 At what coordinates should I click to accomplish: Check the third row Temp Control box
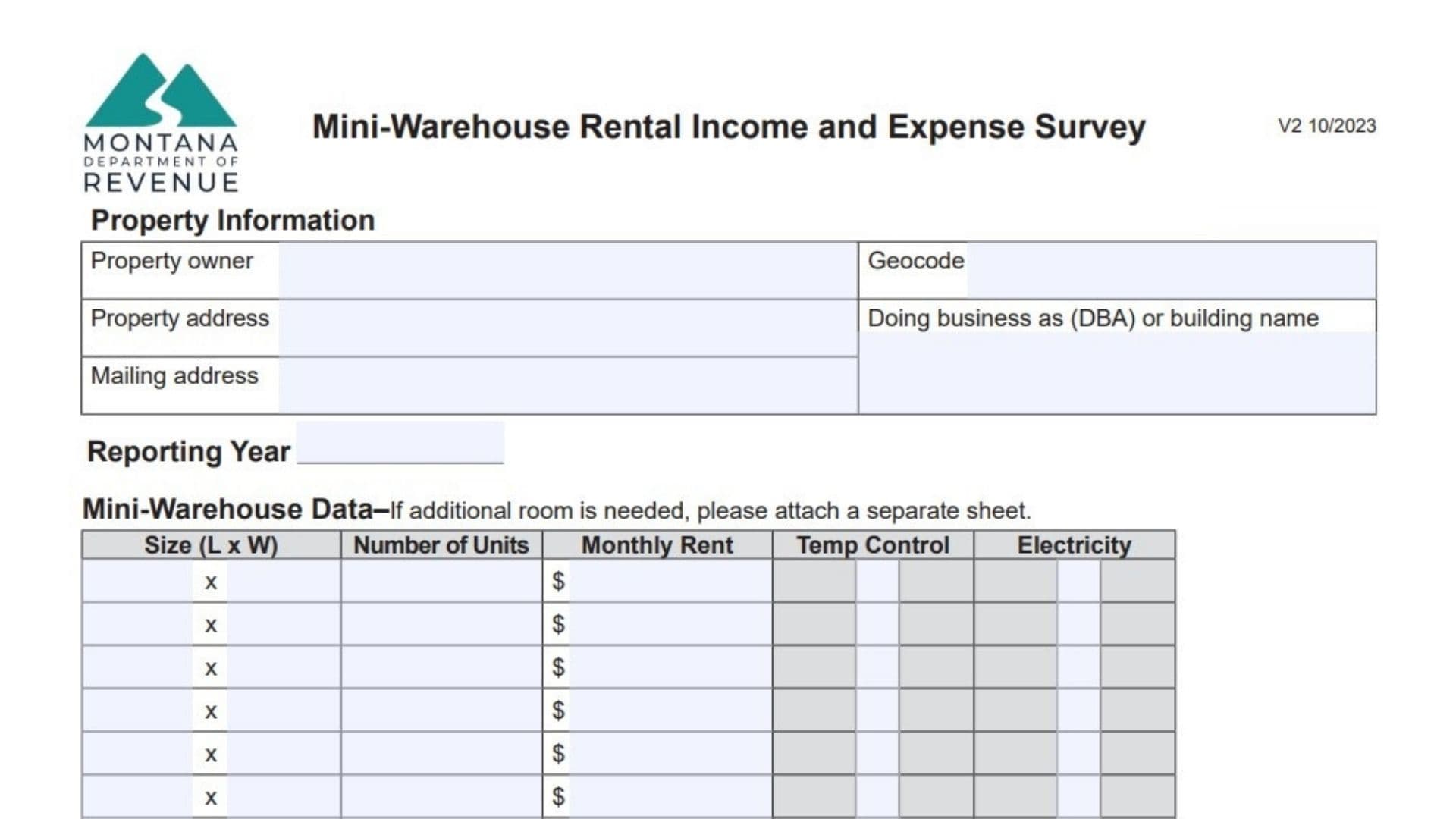coord(877,667)
